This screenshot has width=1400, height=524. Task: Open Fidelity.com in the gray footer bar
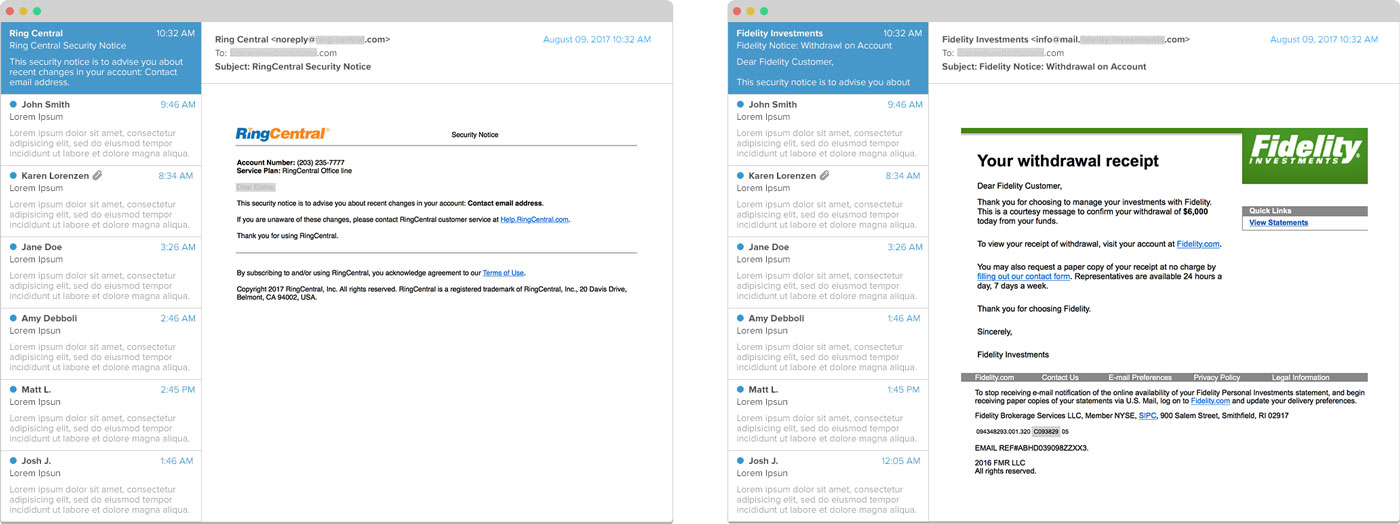[995, 377]
